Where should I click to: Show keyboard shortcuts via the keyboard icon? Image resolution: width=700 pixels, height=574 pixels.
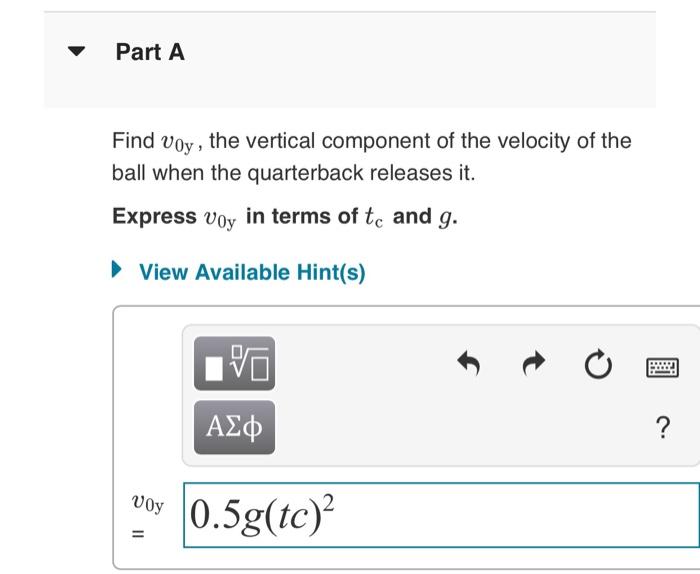[x=662, y=367]
